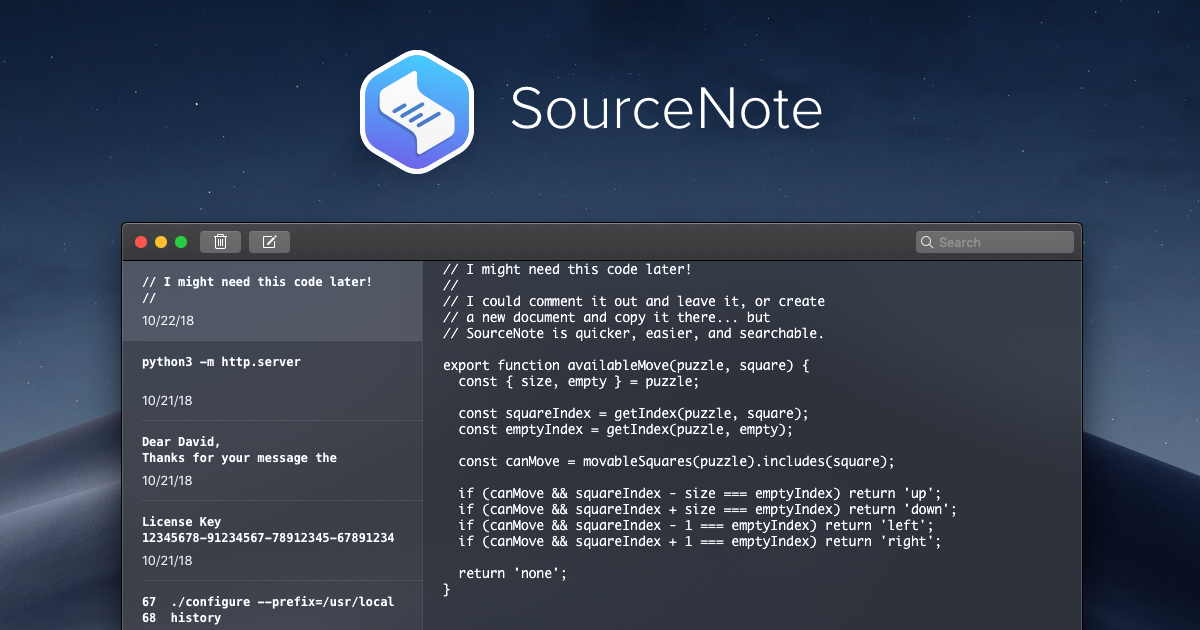The image size is (1200, 630).
Task: Focus the Search input field
Action: click(995, 242)
